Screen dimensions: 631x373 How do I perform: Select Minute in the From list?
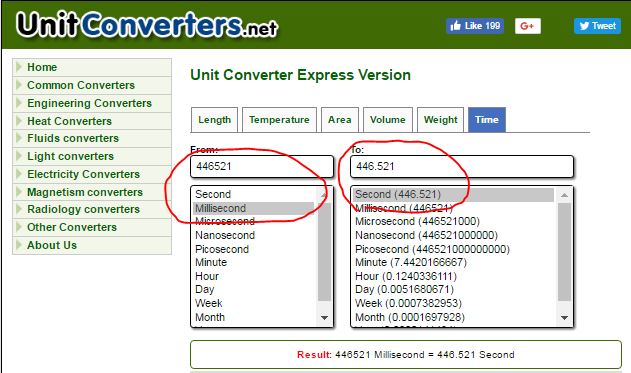[x=254, y=262]
